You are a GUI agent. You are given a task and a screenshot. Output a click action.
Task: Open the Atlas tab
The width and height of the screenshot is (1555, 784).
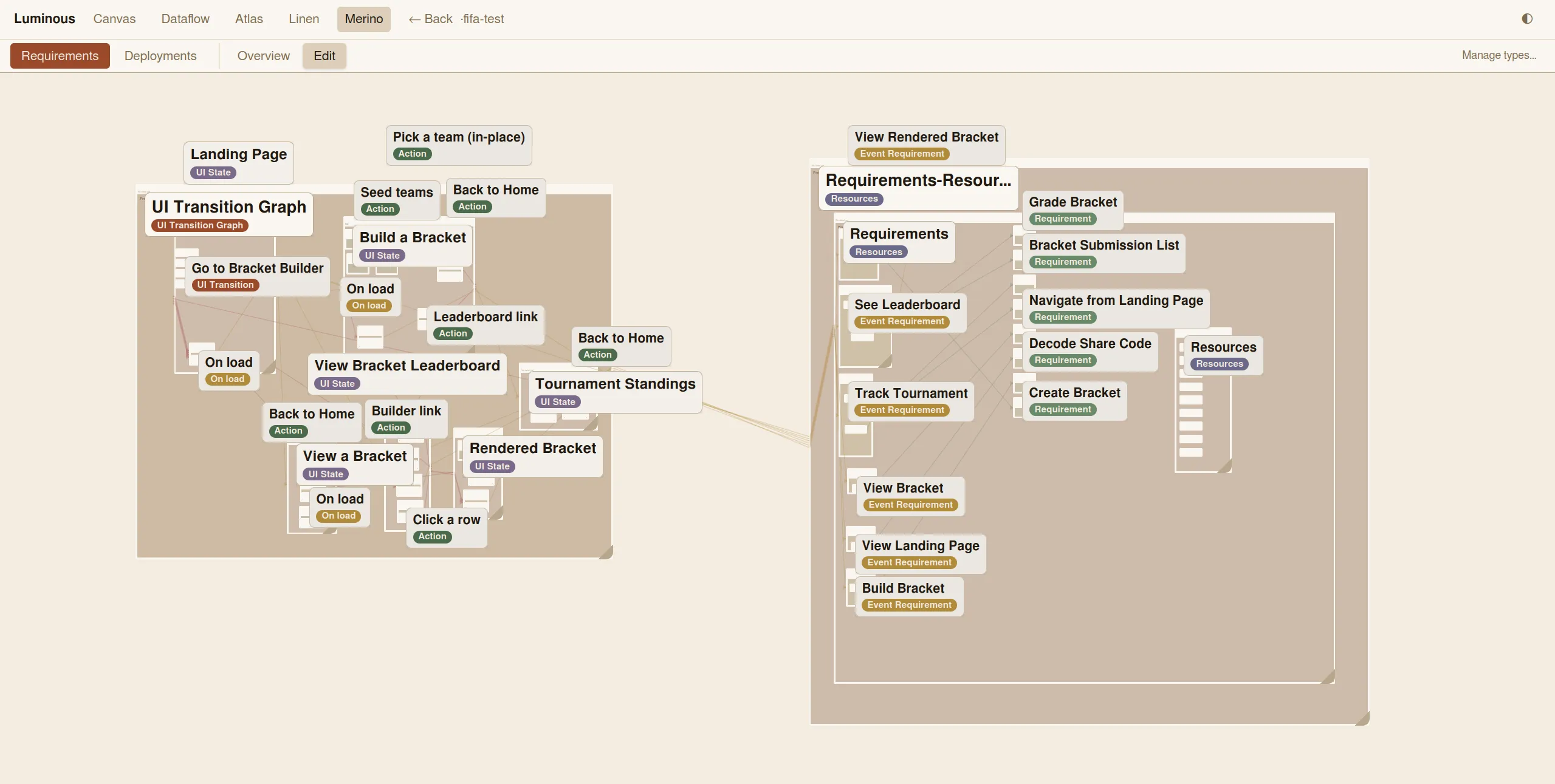pyautogui.click(x=249, y=19)
